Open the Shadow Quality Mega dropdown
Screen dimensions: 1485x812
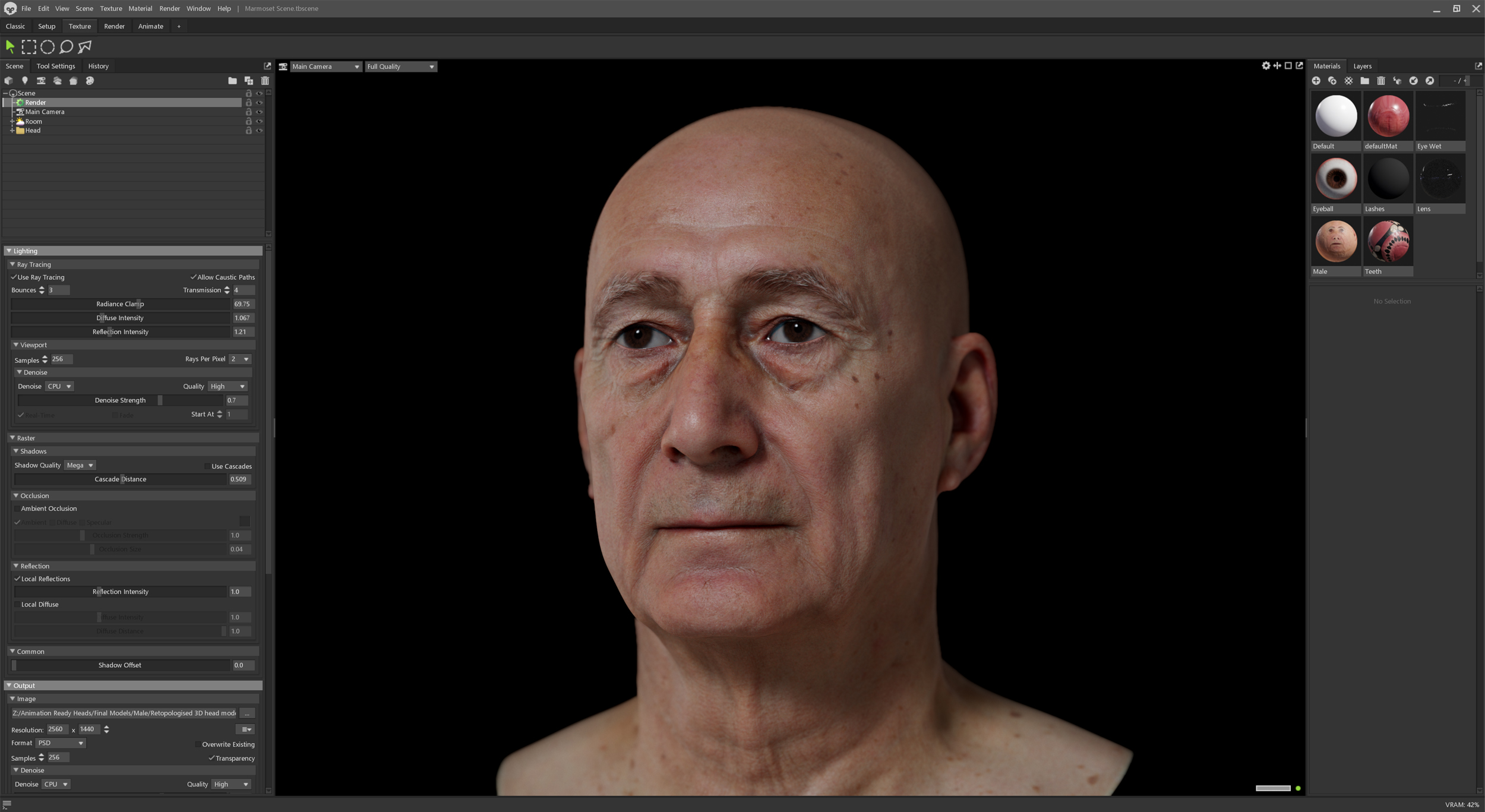80,465
